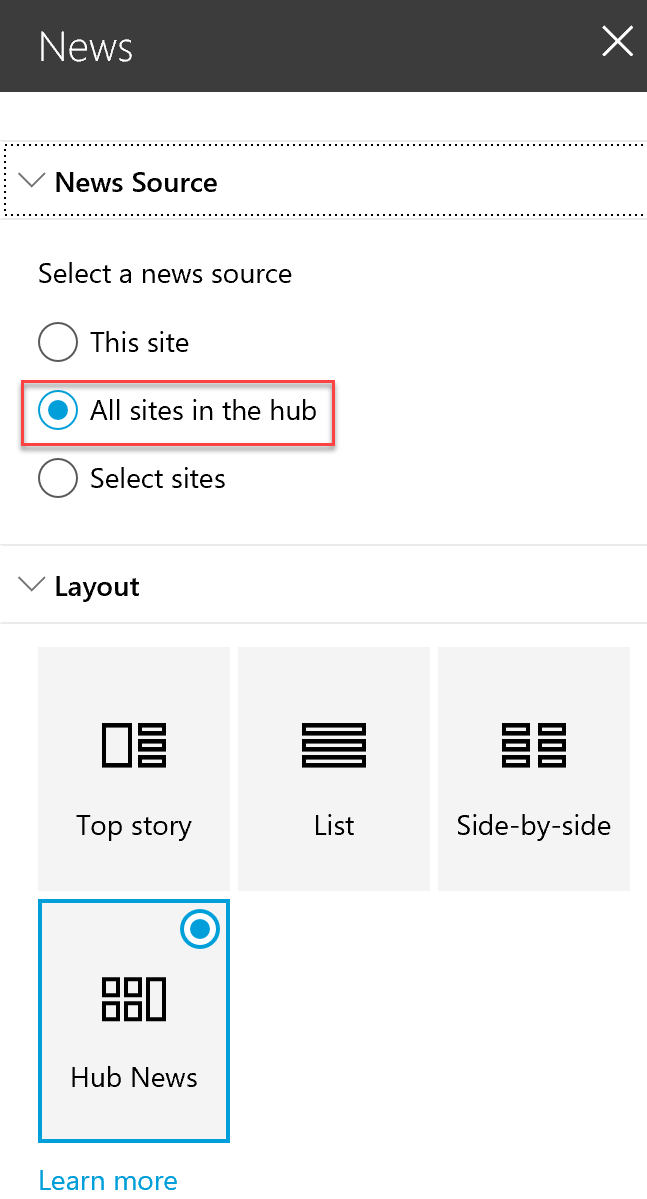Screen dimensions: 647x1199
Task: Click the News Source section heading
Action: coord(136,183)
